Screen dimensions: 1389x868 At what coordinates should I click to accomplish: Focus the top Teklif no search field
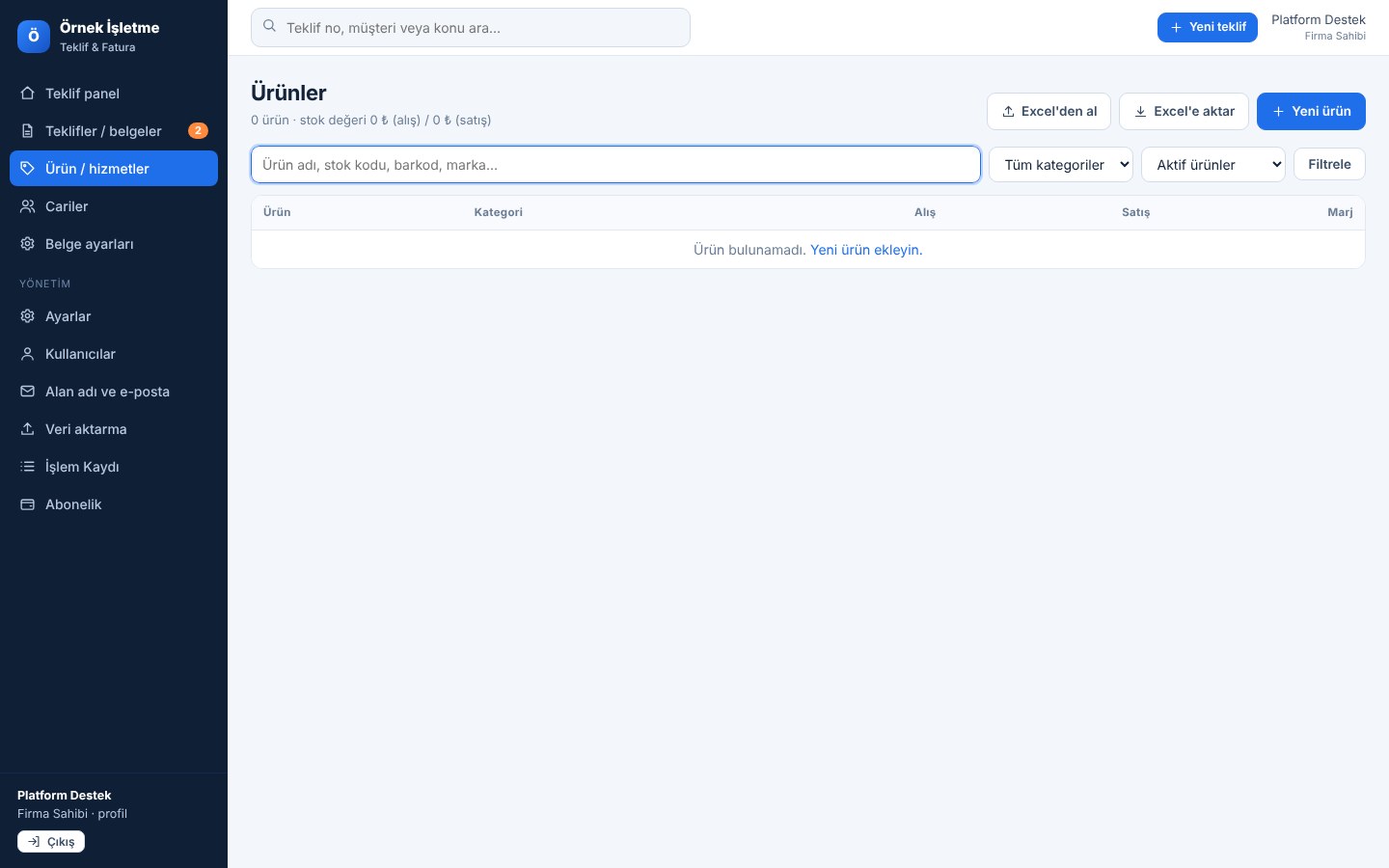471,27
